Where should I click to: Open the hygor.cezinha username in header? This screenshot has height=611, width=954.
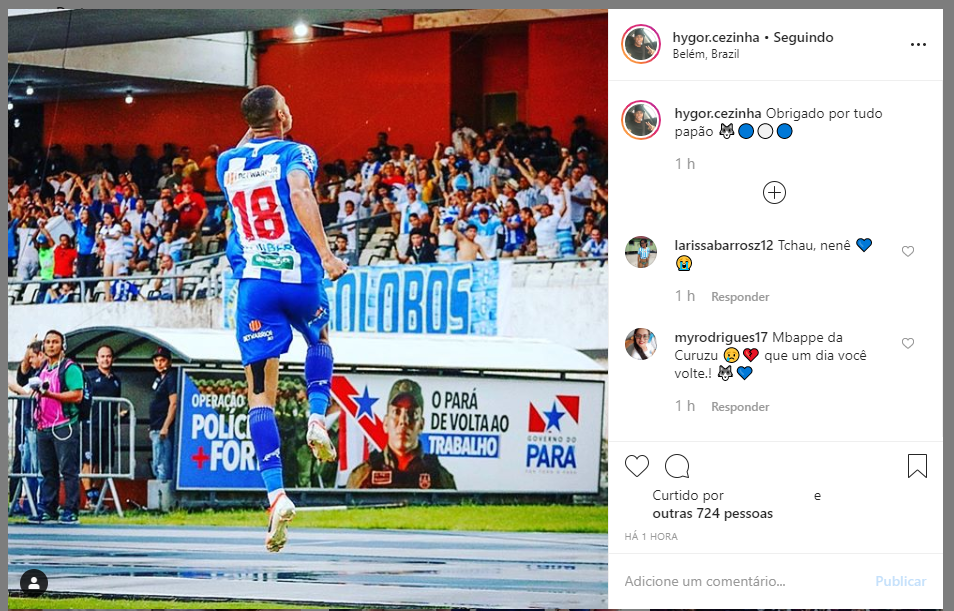click(716, 37)
